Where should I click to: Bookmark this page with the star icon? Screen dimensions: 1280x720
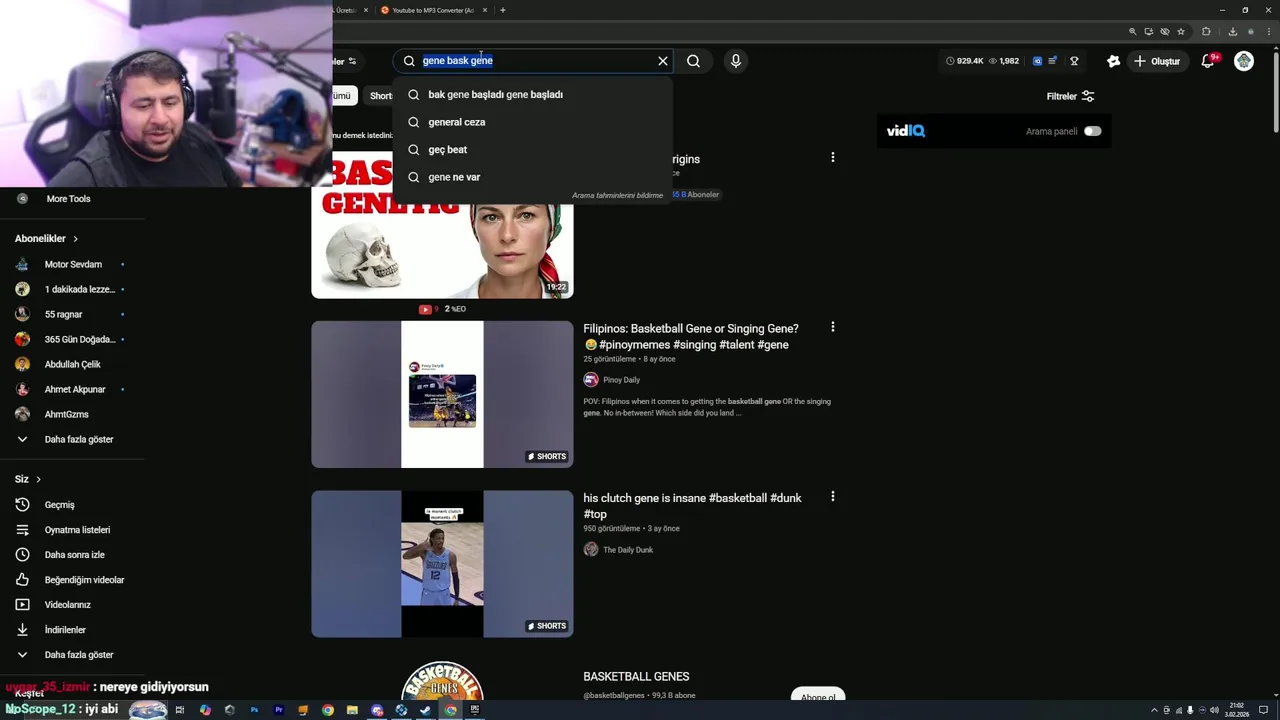(1181, 31)
